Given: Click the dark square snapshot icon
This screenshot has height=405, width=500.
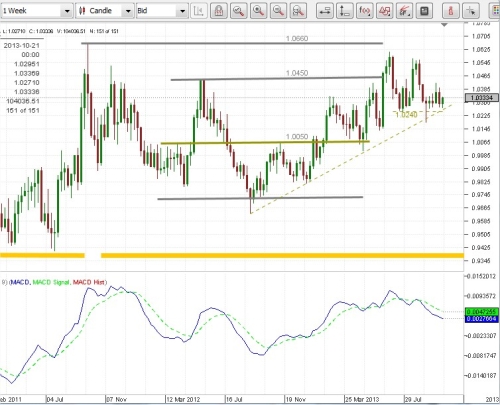Looking at the screenshot, I should (424, 11).
